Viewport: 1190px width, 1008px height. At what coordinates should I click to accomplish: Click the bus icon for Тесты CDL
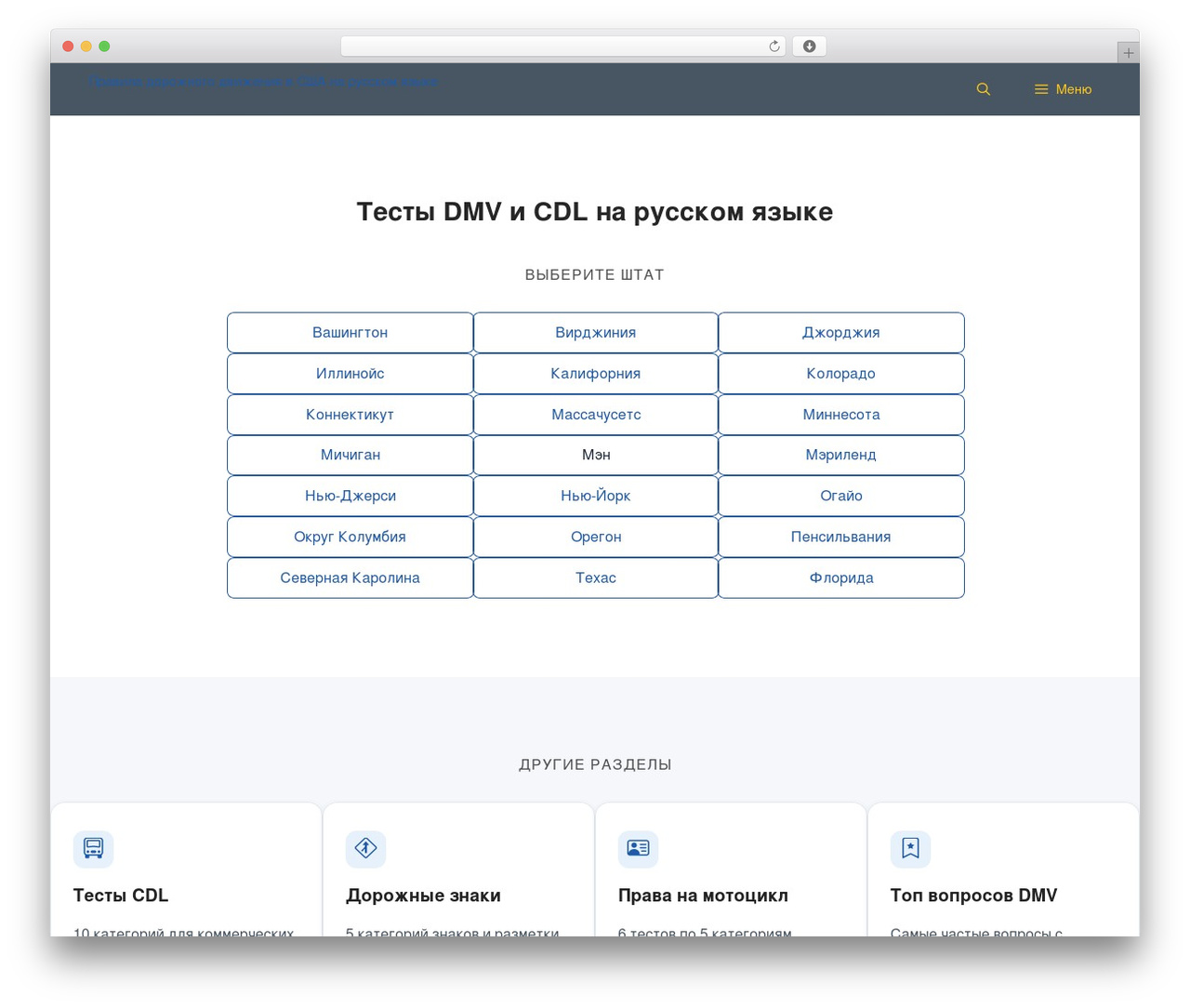93,848
